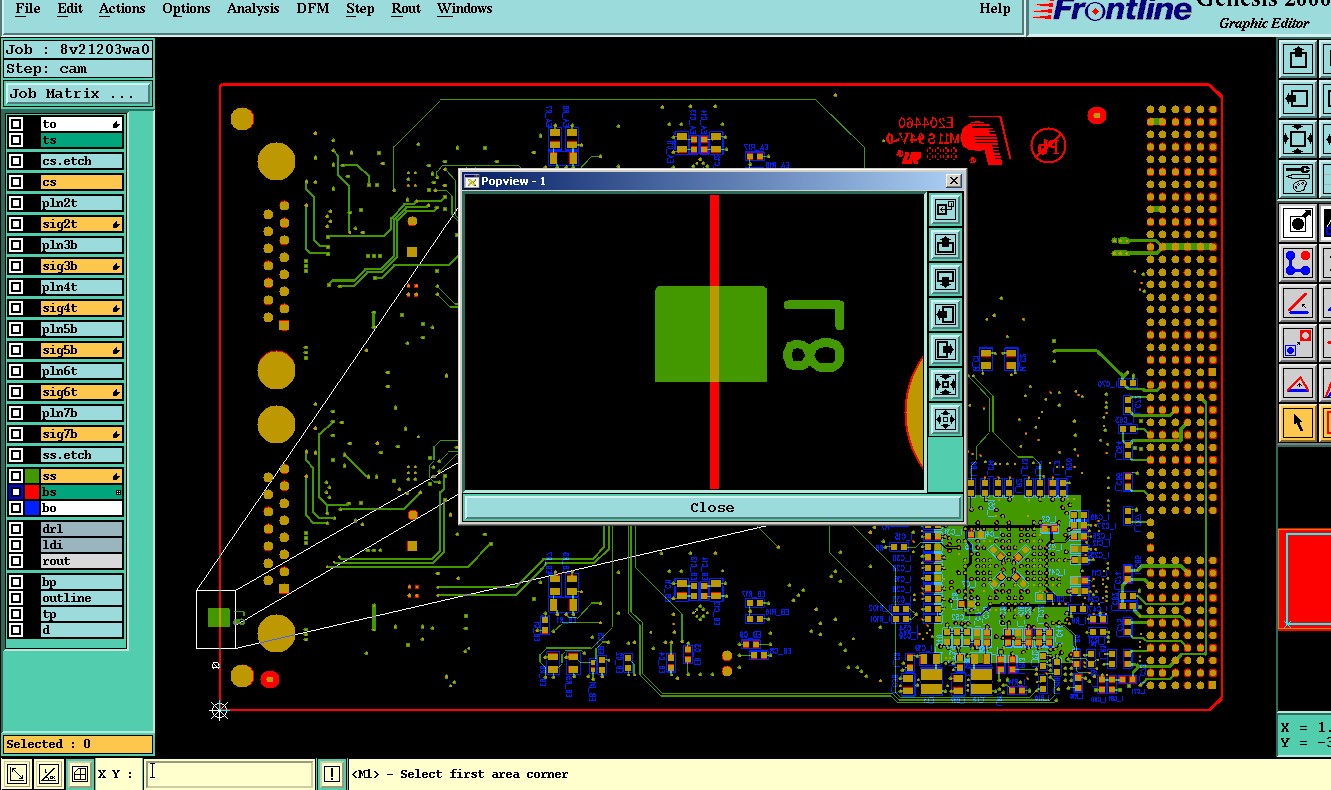Click the red color swatch of bs layer
This screenshot has width=1331, height=790.
coord(32,492)
